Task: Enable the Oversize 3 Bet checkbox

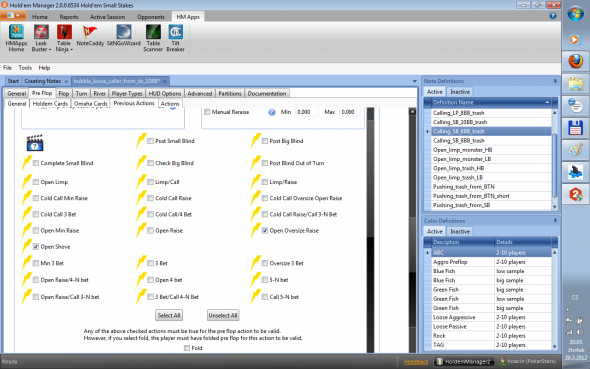Action: tap(265, 263)
